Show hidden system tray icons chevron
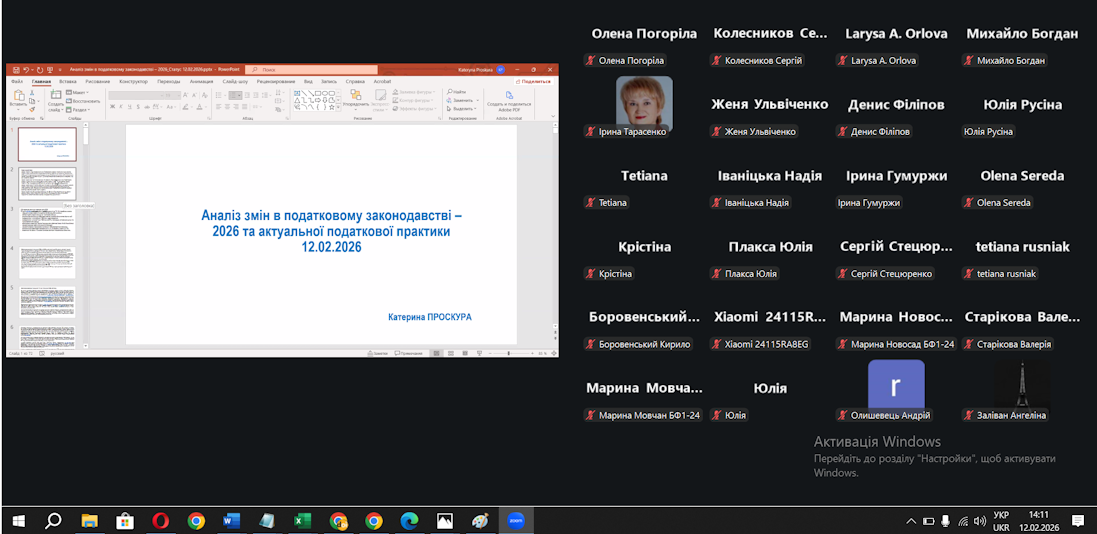The height and width of the screenshot is (534, 1097). click(x=911, y=521)
